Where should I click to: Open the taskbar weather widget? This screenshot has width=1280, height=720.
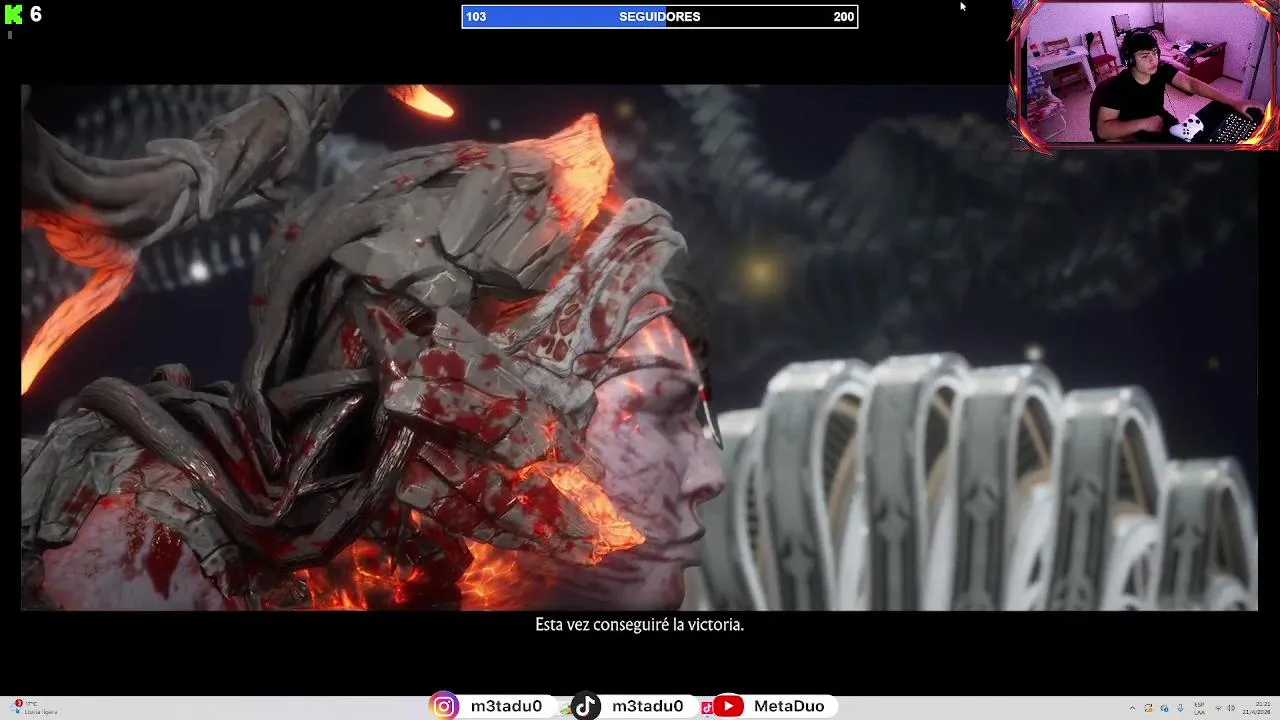(x=35, y=708)
